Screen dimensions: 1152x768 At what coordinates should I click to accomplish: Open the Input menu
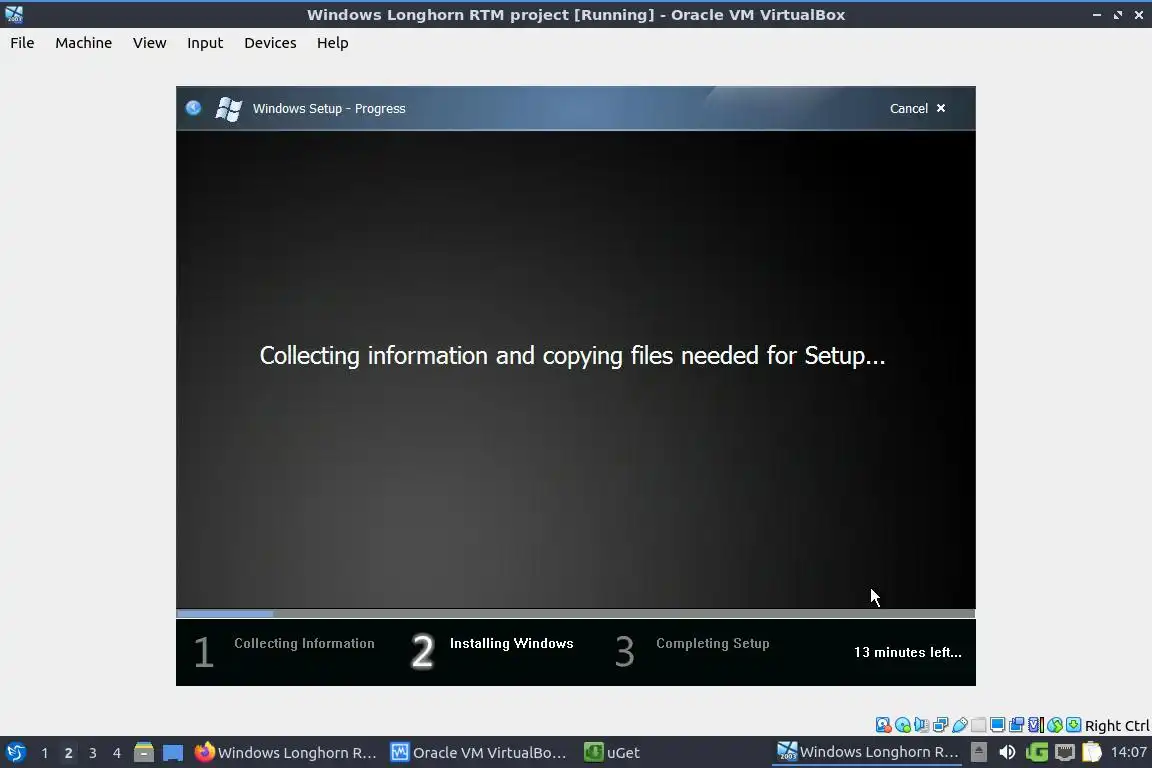click(205, 43)
